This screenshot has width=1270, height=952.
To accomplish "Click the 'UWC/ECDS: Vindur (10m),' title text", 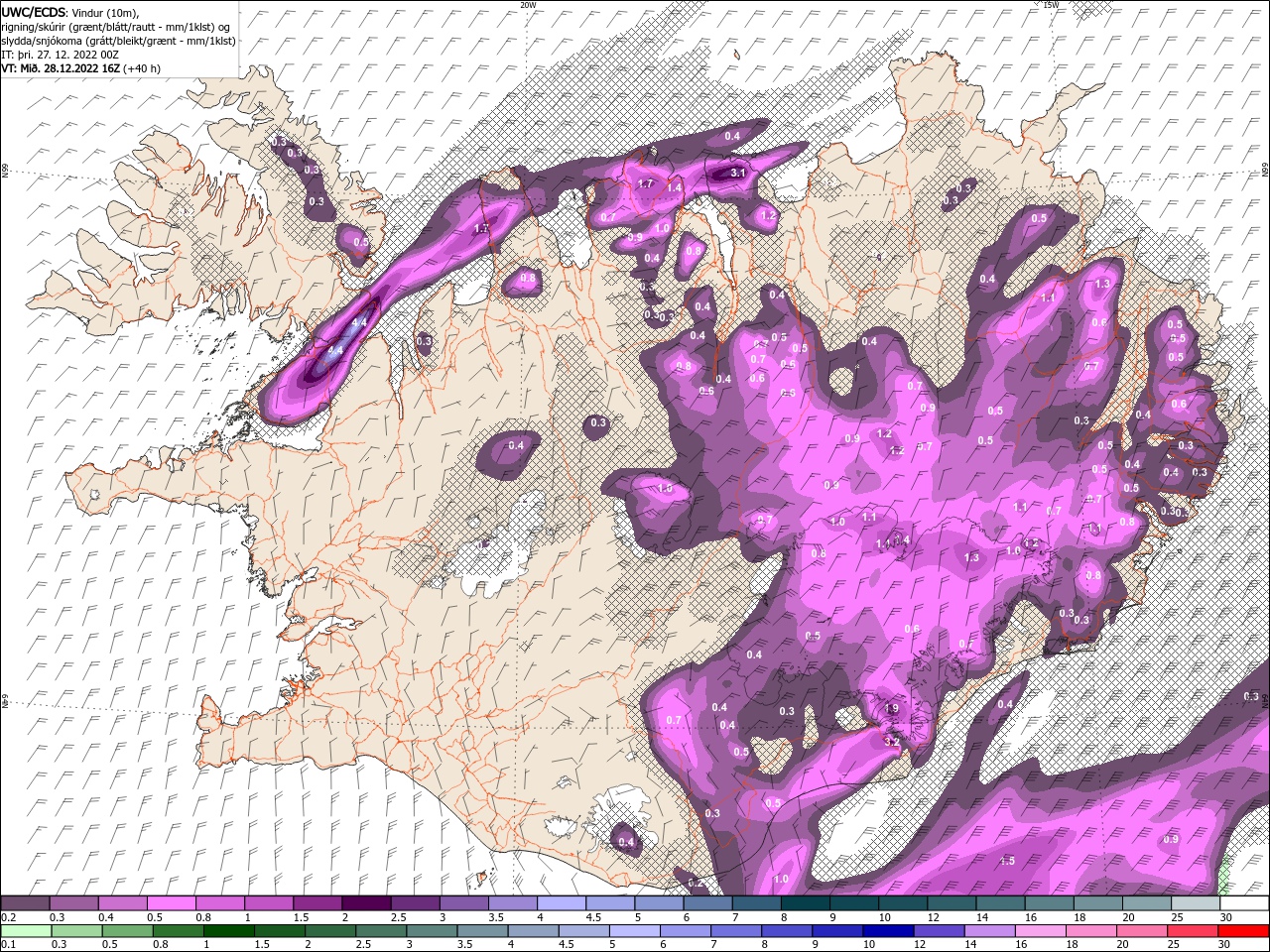I will (70, 12).
